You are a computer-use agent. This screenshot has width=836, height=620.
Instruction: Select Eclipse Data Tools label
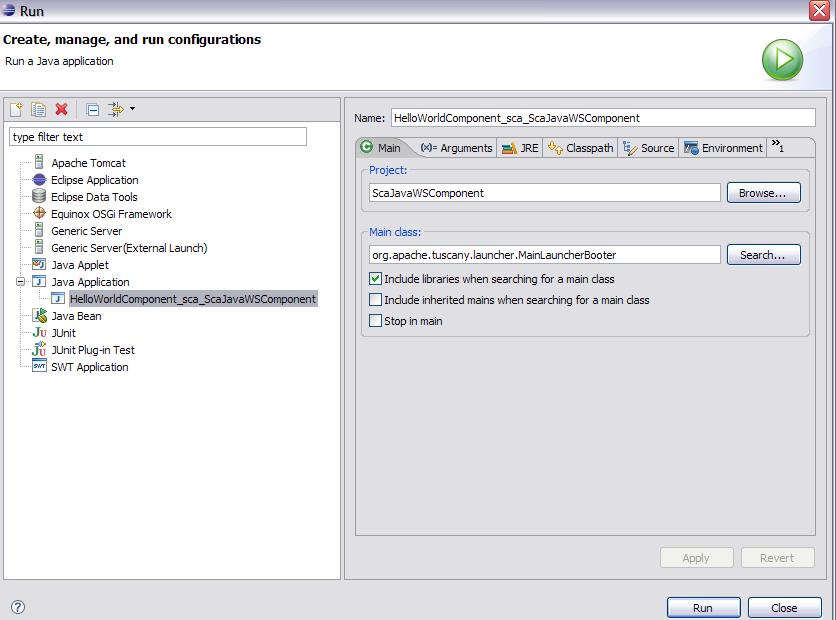pyautogui.click(x=94, y=197)
